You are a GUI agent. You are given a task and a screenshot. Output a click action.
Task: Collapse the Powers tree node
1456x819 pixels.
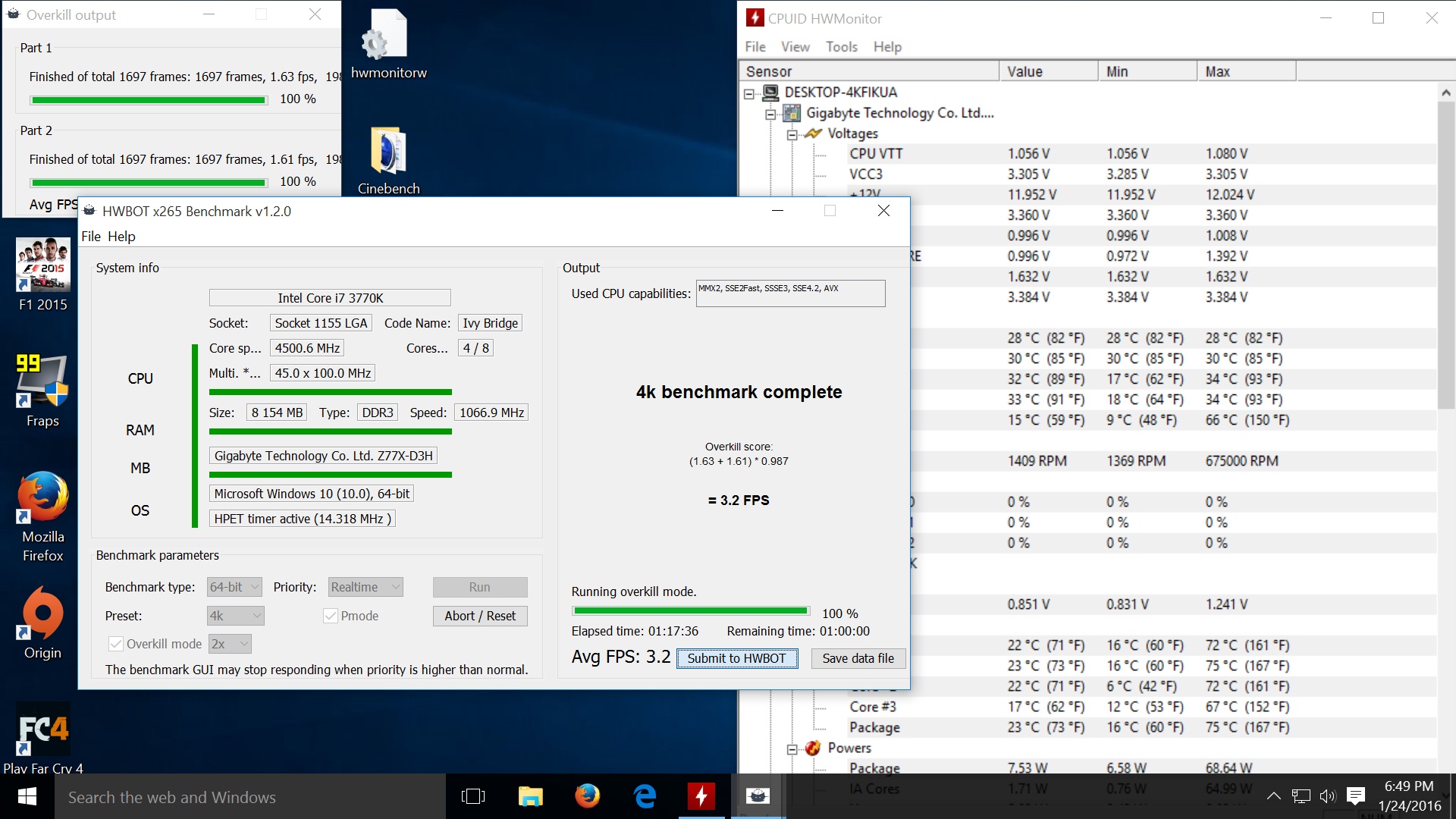(792, 749)
